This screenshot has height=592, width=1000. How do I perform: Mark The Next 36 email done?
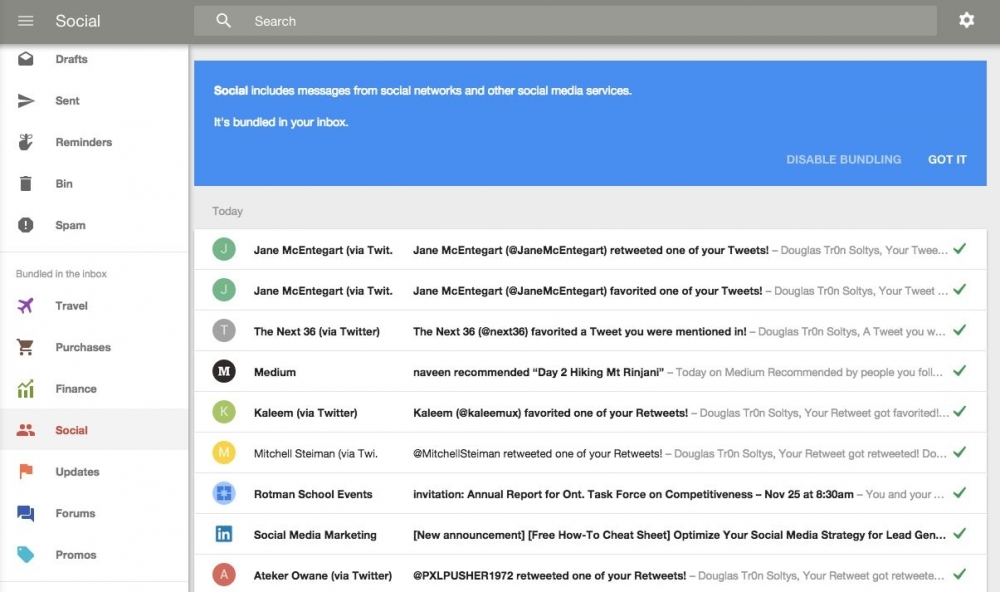point(959,330)
